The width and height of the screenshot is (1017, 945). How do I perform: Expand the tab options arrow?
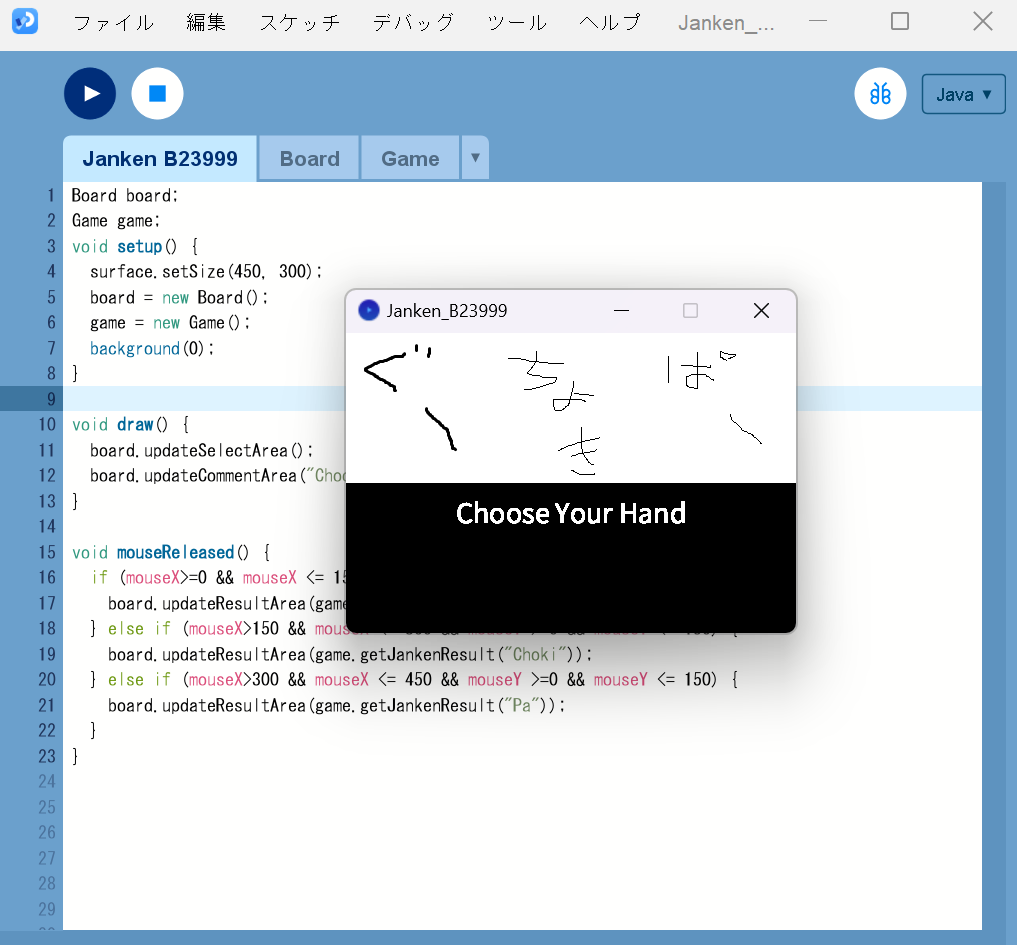pos(475,158)
